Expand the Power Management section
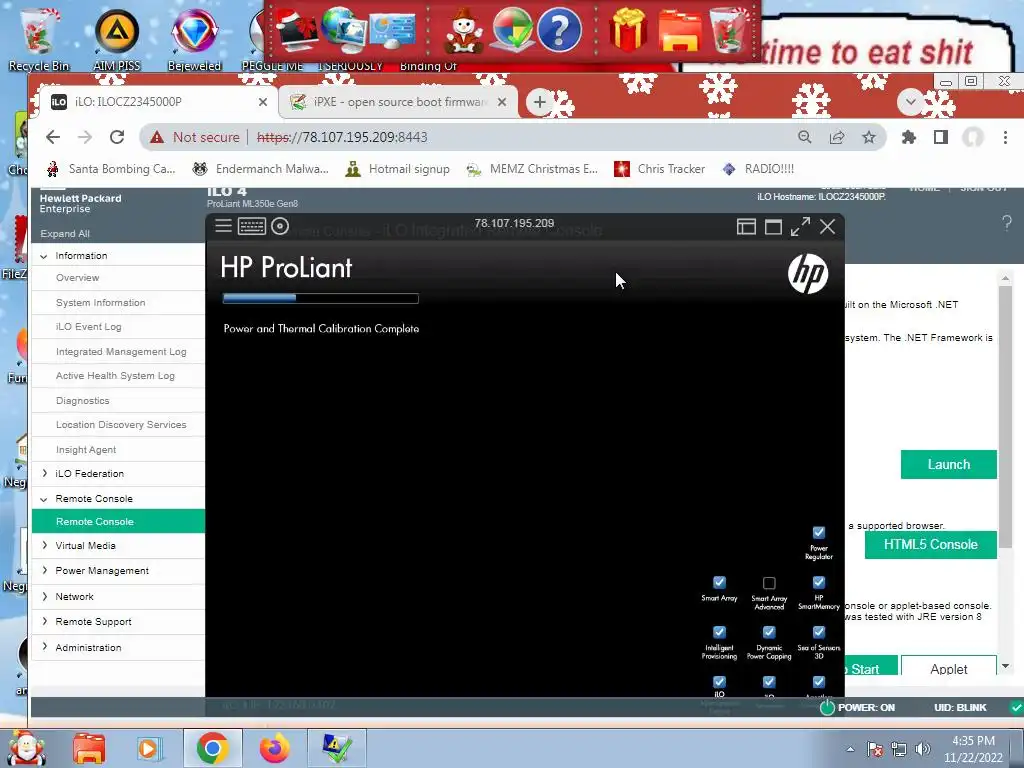The width and height of the screenshot is (1024, 768). [44, 570]
